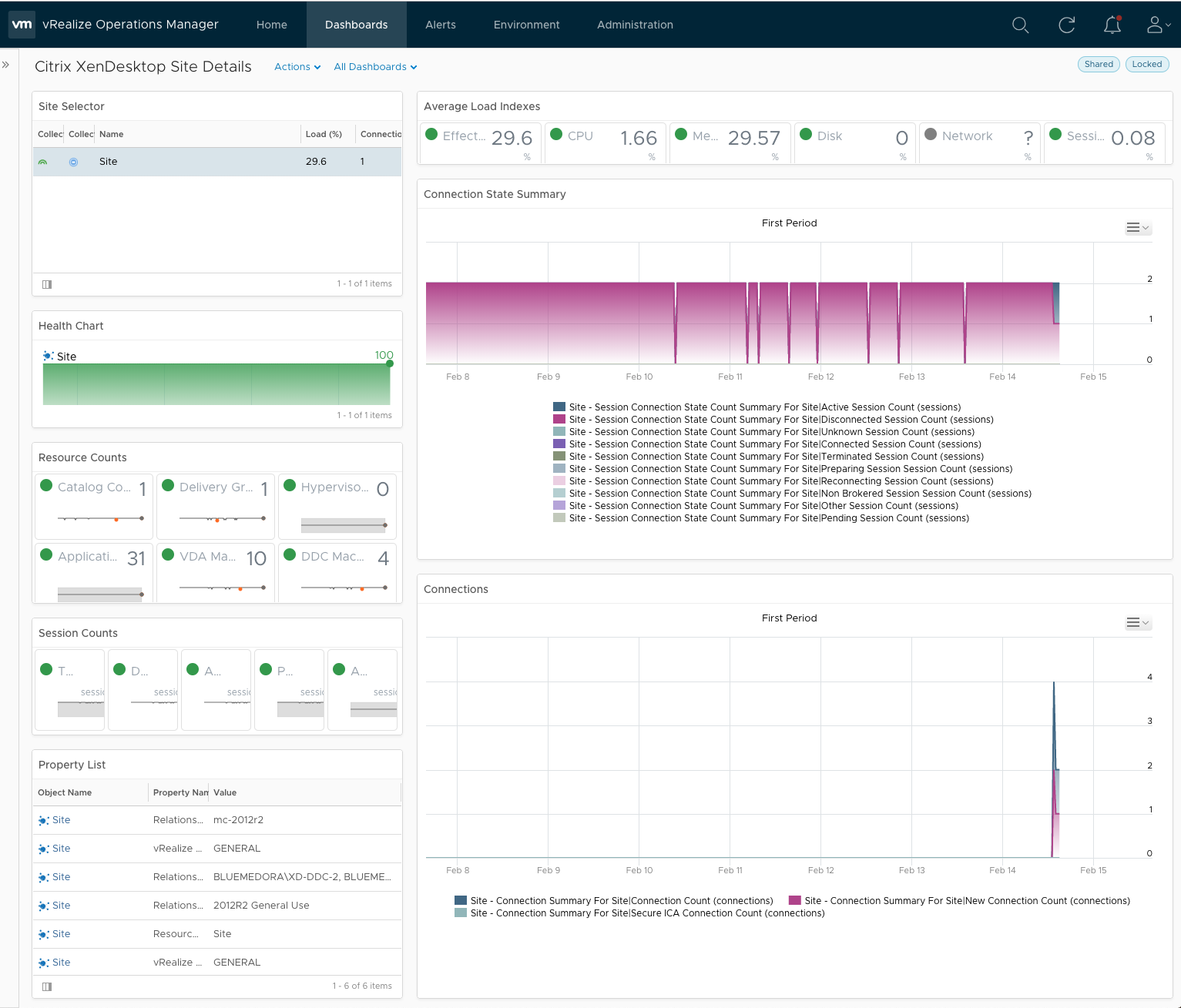Screen dimensions: 1181x1008
Task: Toggle Pending Session Count legend entry
Action: pos(761,518)
